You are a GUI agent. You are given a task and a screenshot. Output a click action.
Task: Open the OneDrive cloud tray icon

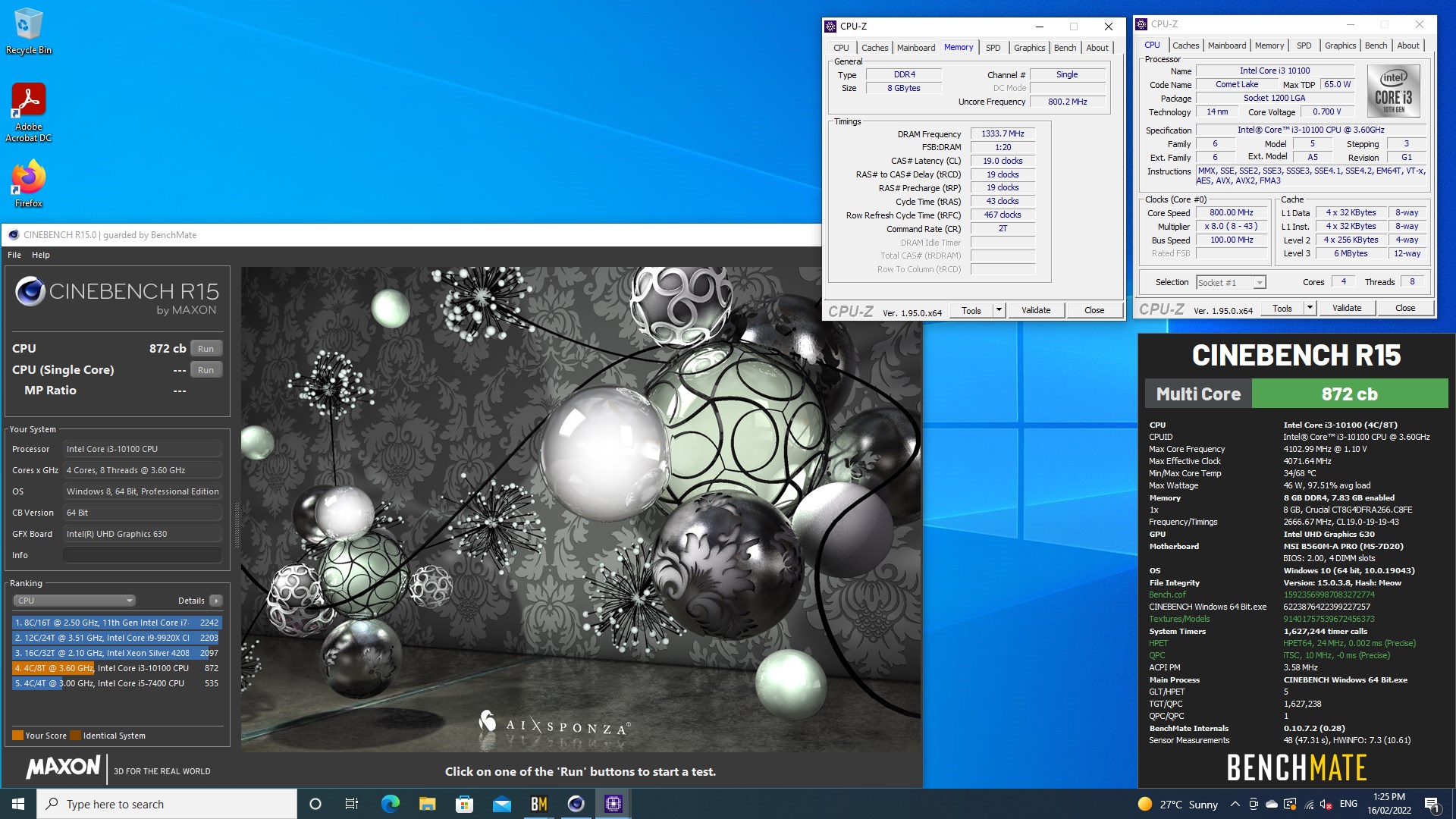(x=1272, y=804)
